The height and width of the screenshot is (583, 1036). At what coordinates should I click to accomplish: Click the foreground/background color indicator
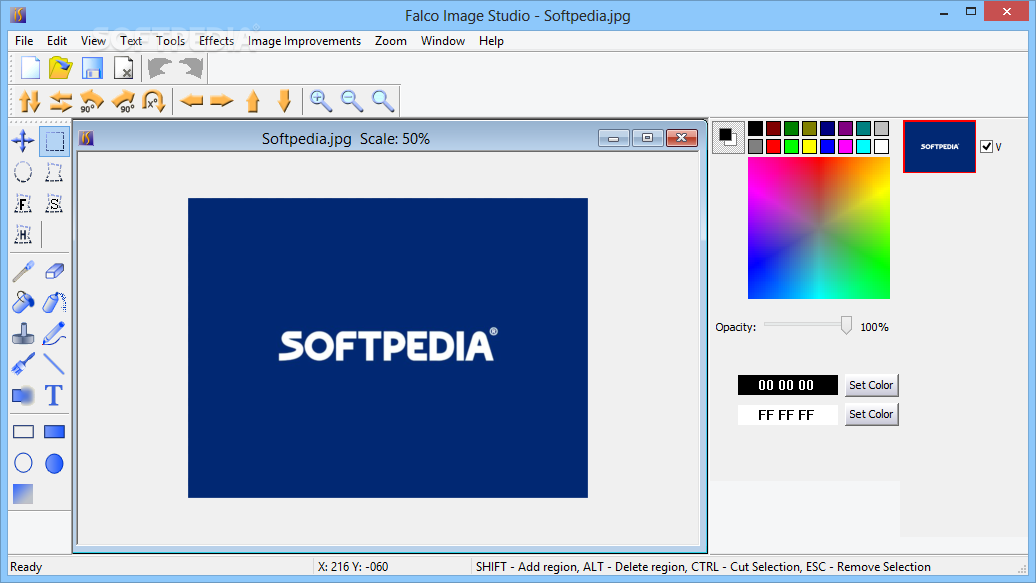point(728,137)
